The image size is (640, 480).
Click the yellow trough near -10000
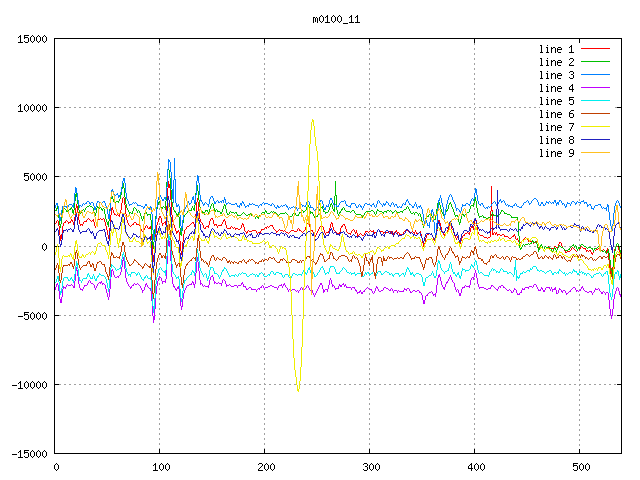[x=298, y=389]
